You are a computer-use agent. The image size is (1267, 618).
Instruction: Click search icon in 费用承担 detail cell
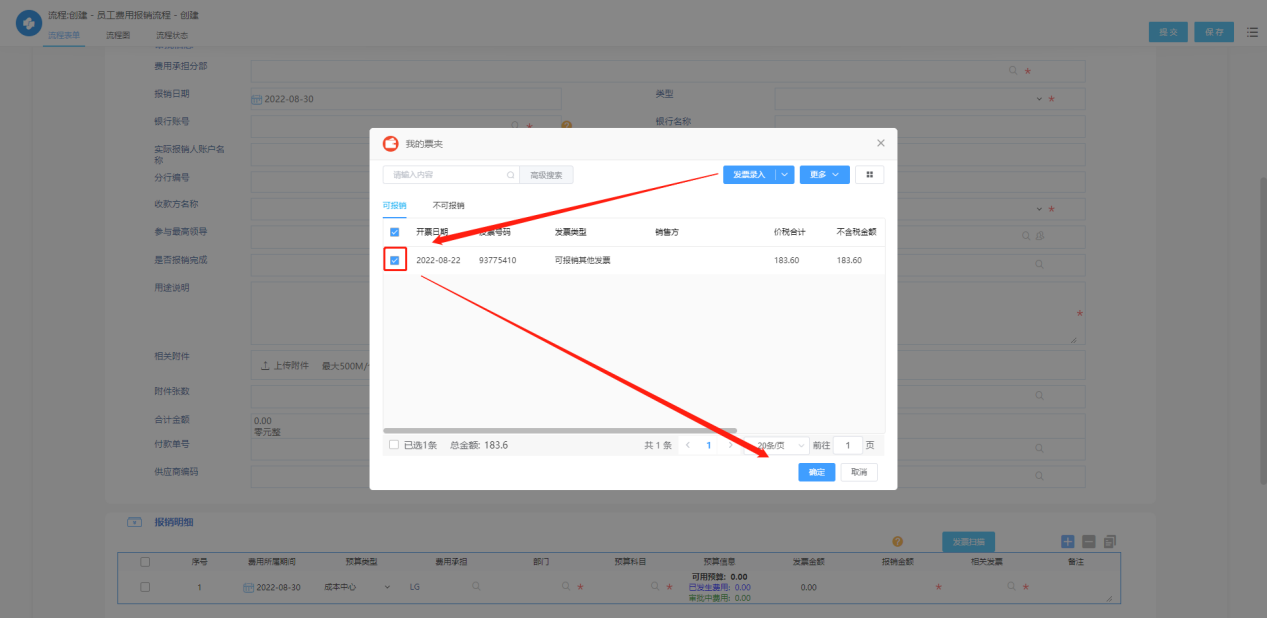click(476, 587)
